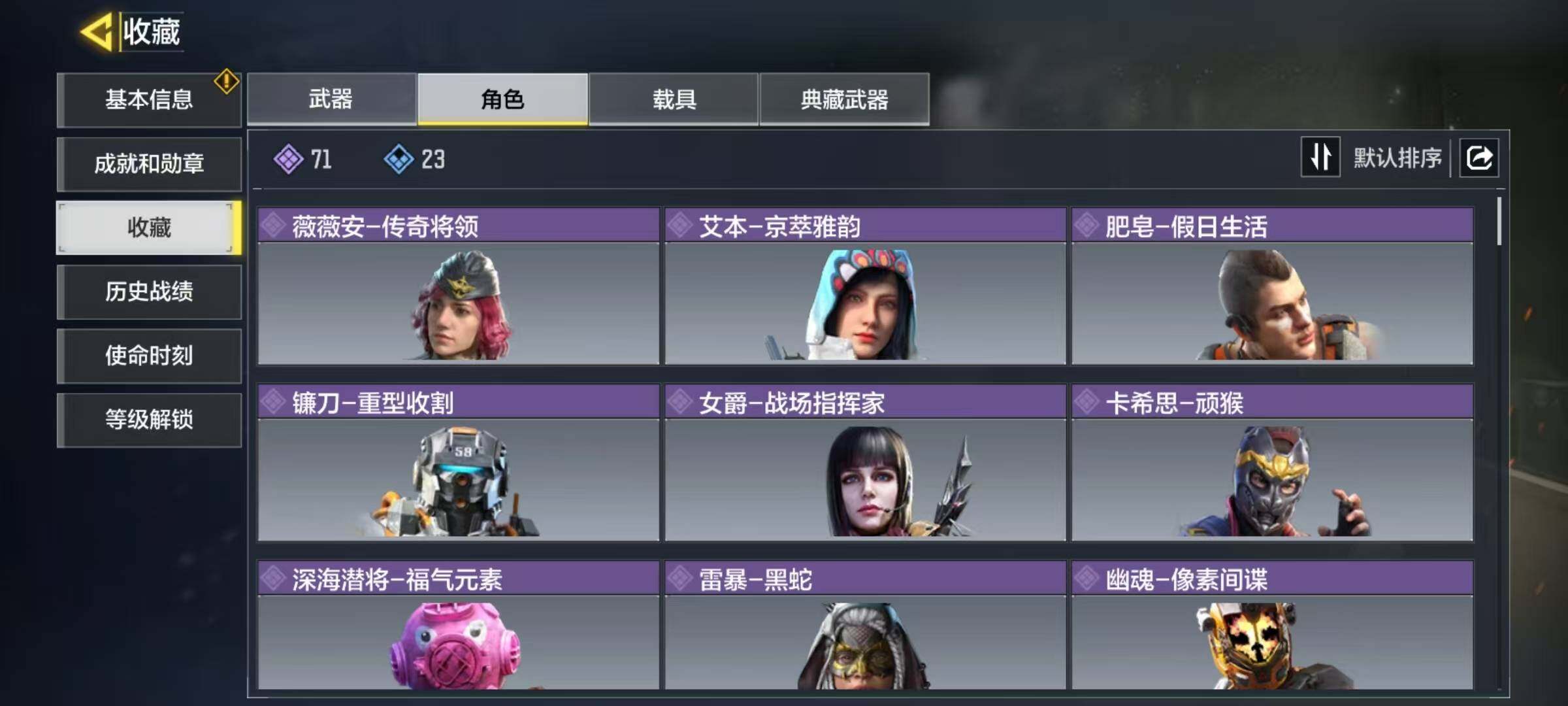Click the share icon next to 默认排序
The height and width of the screenshot is (706, 1568).
click(1479, 158)
